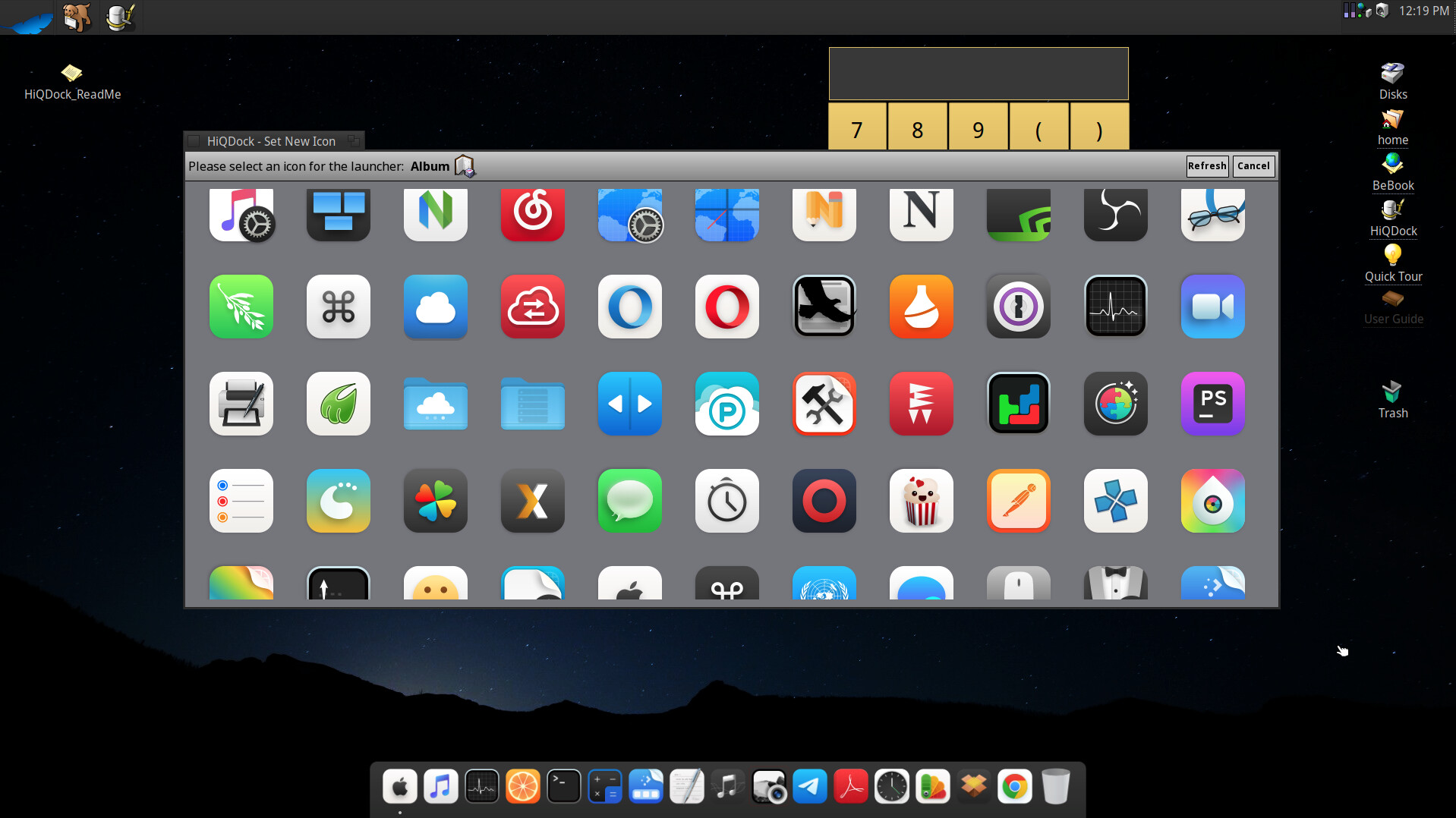Select the 1Password keyhole icon
1456x818 pixels.
(x=1018, y=307)
